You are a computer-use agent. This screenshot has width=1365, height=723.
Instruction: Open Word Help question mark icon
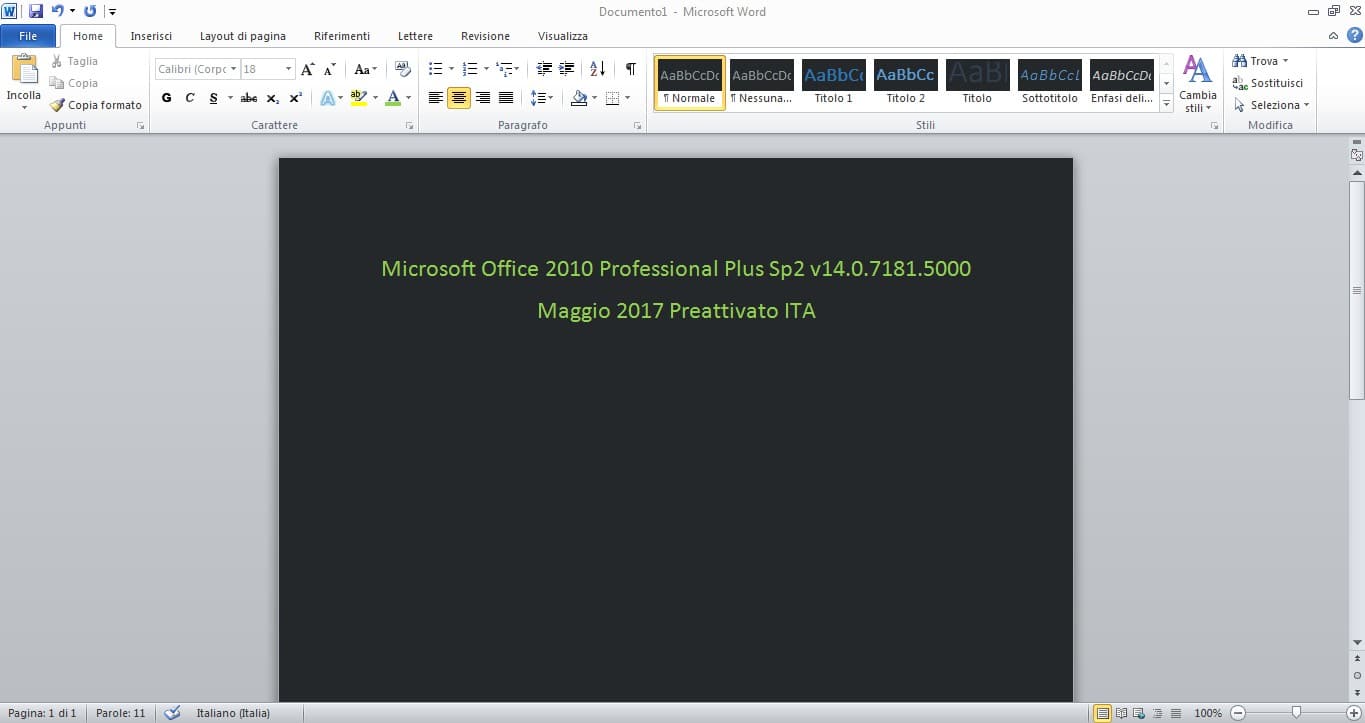[x=1354, y=35]
